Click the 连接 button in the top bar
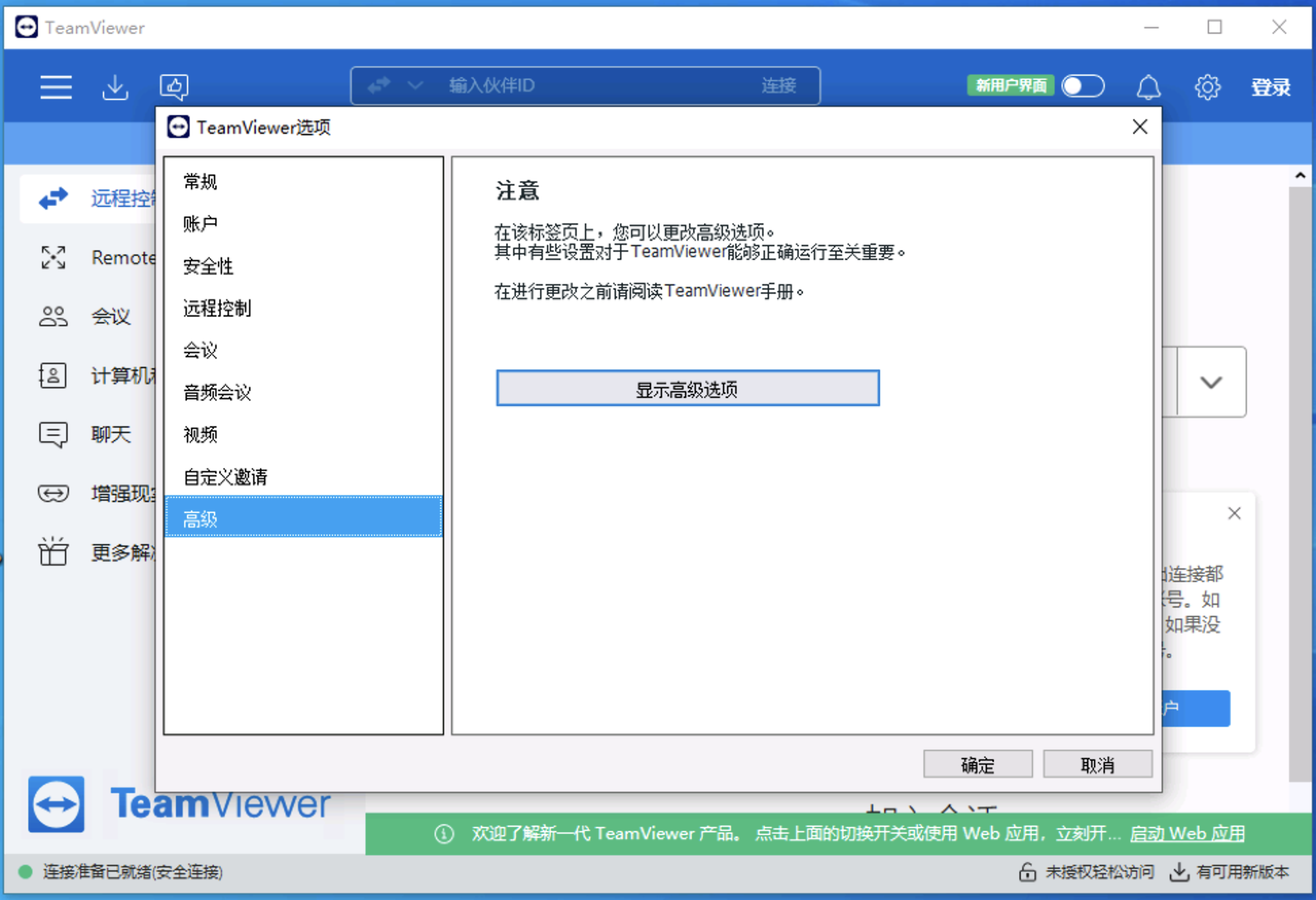The width and height of the screenshot is (1316, 900). point(779,85)
